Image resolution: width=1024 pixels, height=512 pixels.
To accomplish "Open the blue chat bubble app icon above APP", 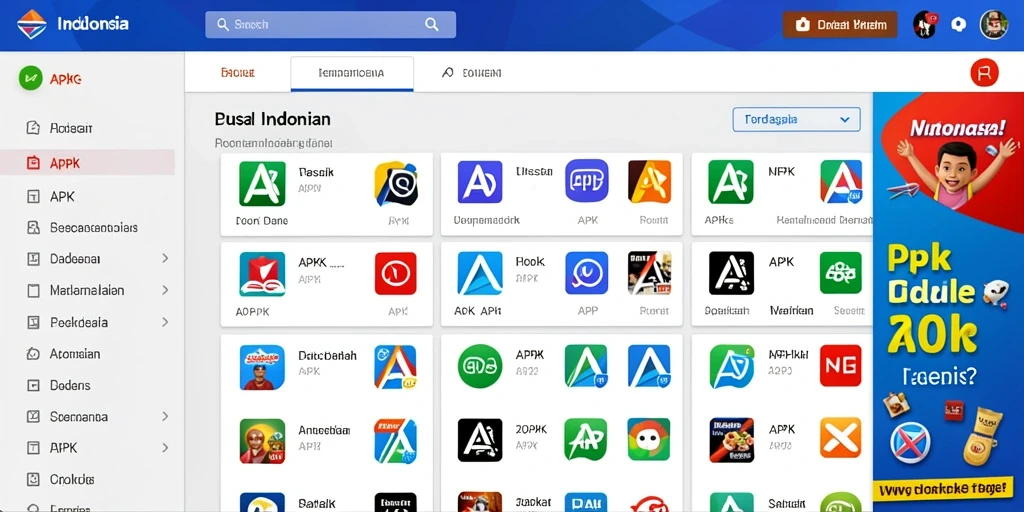I will click(x=586, y=273).
